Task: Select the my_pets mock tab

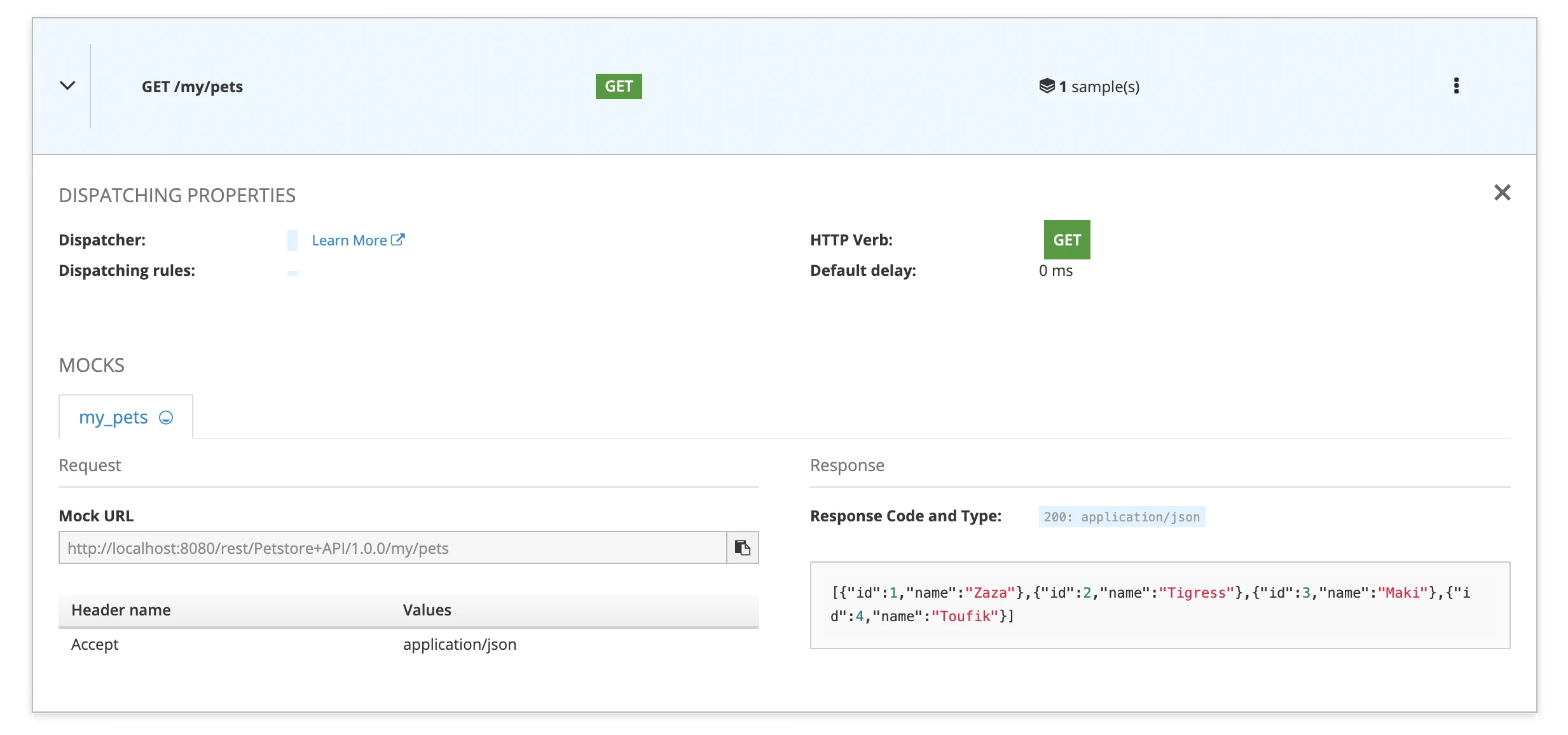Action: coord(113,418)
